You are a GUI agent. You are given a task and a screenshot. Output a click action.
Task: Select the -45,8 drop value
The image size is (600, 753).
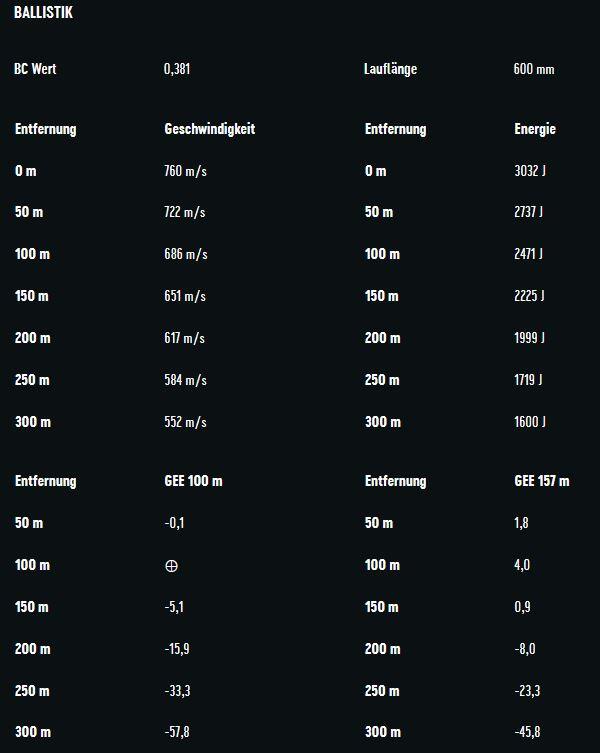coord(527,732)
